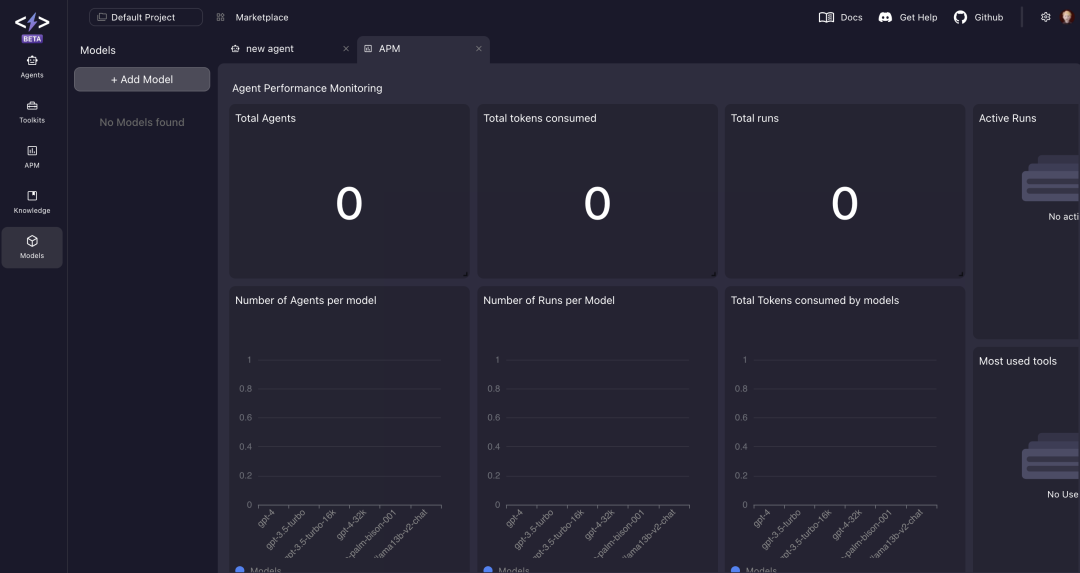Image resolution: width=1080 pixels, height=573 pixels.
Task: Select the APM tab
Action: (389, 49)
